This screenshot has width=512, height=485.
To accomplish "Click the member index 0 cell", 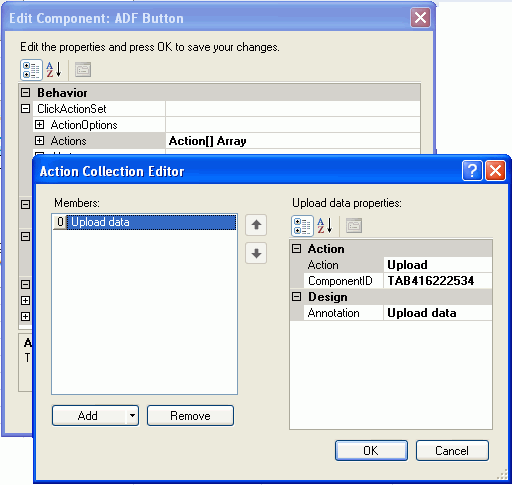I will 60,222.
